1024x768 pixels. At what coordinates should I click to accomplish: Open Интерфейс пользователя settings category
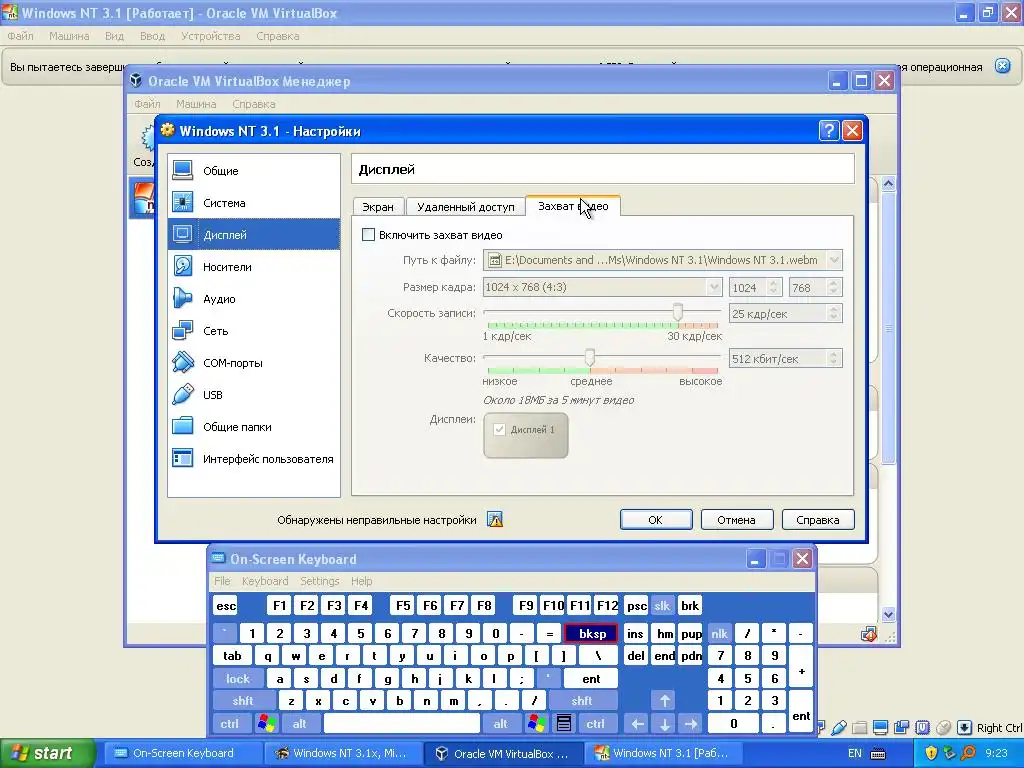253,458
